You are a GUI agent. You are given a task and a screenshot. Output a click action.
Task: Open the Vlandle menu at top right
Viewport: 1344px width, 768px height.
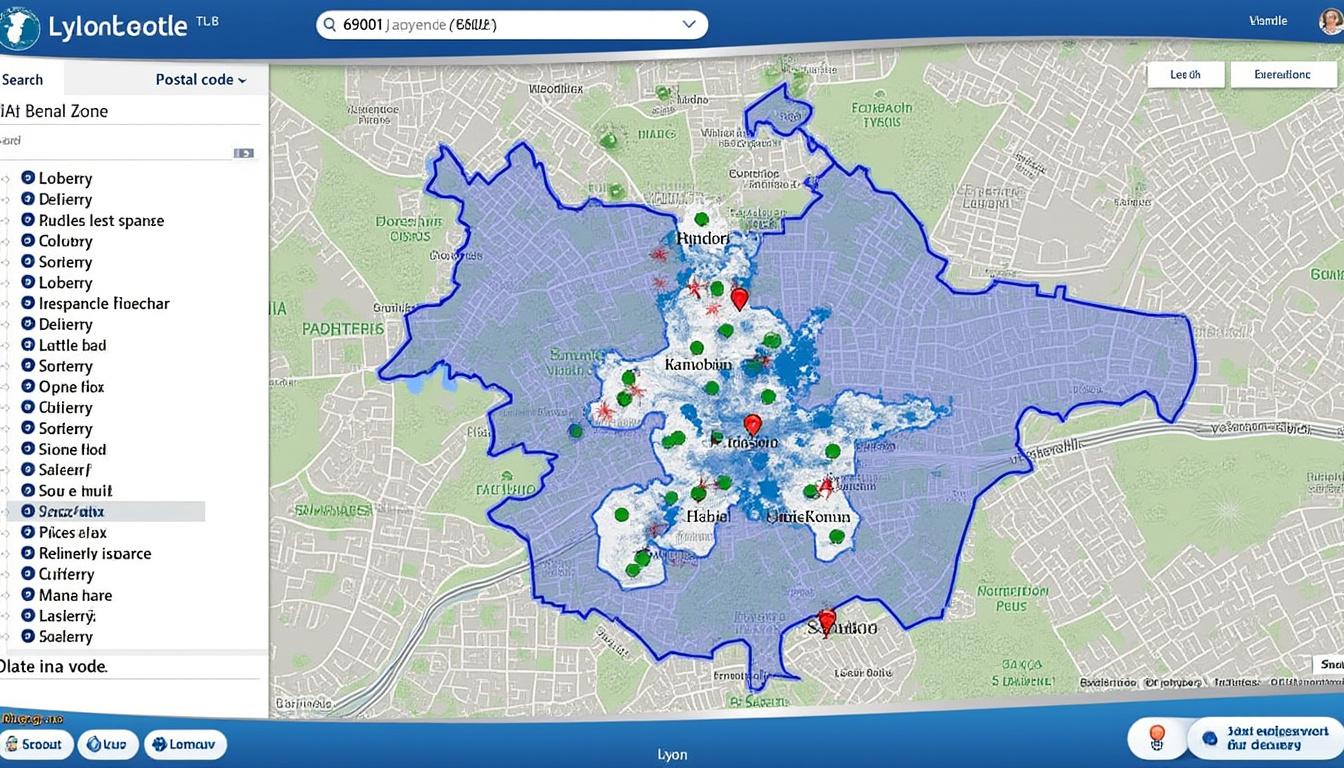click(1268, 20)
